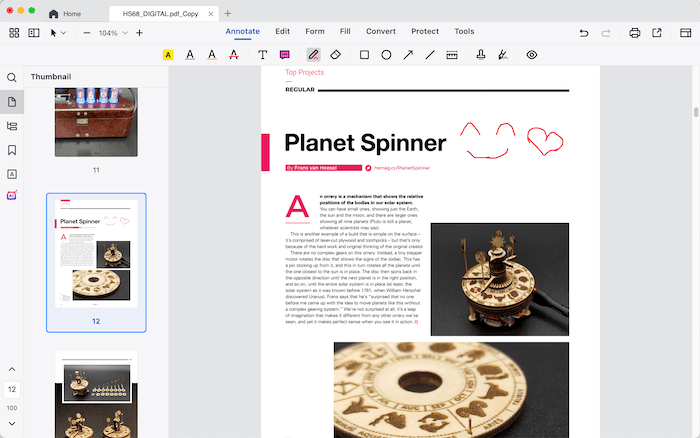This screenshot has height=438, width=700.
Task: Add a sticky note comment
Action: pyautogui.click(x=285, y=55)
